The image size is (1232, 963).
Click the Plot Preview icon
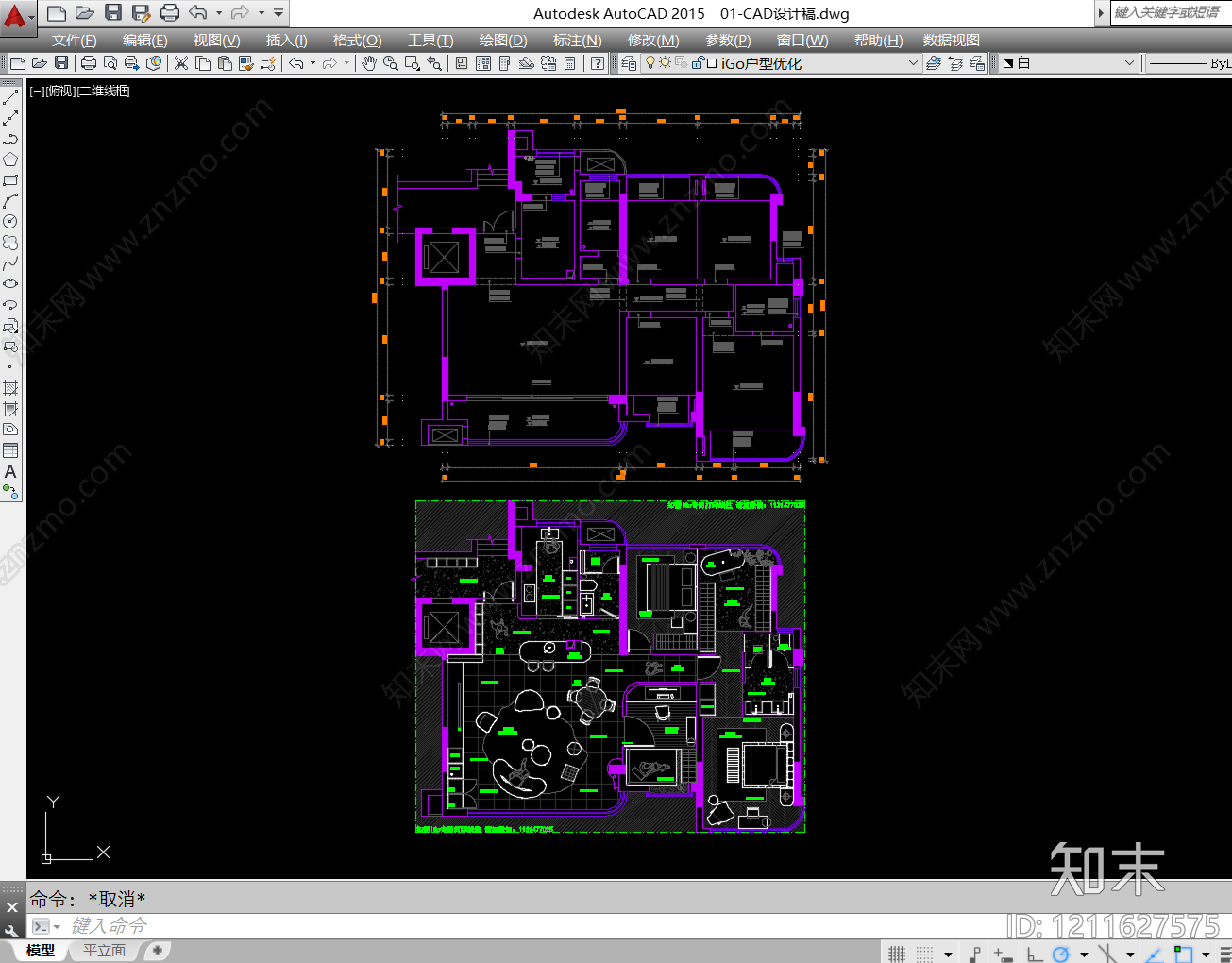[x=110, y=63]
